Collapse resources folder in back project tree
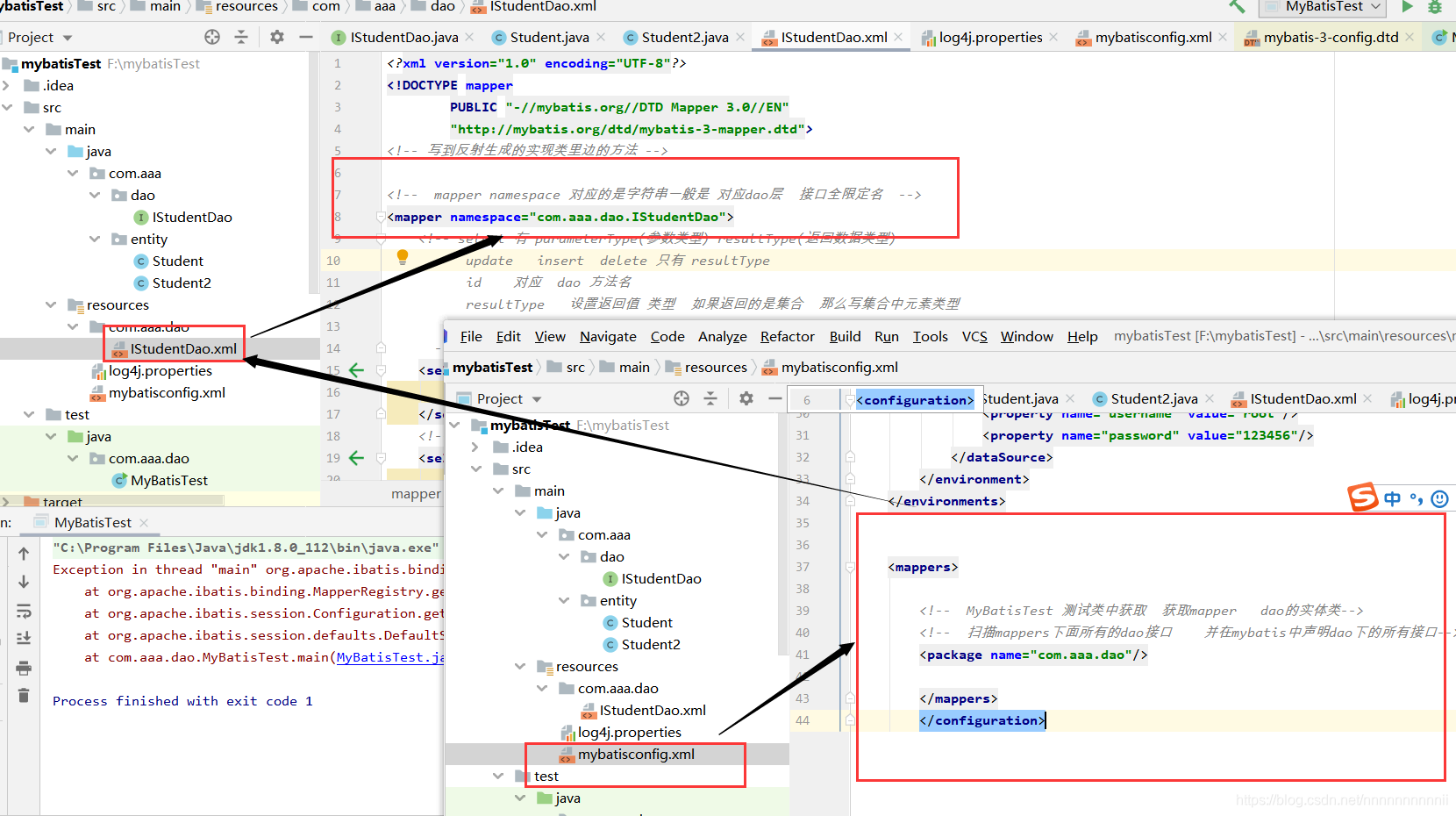This screenshot has height=816, width=1456. tap(51, 304)
